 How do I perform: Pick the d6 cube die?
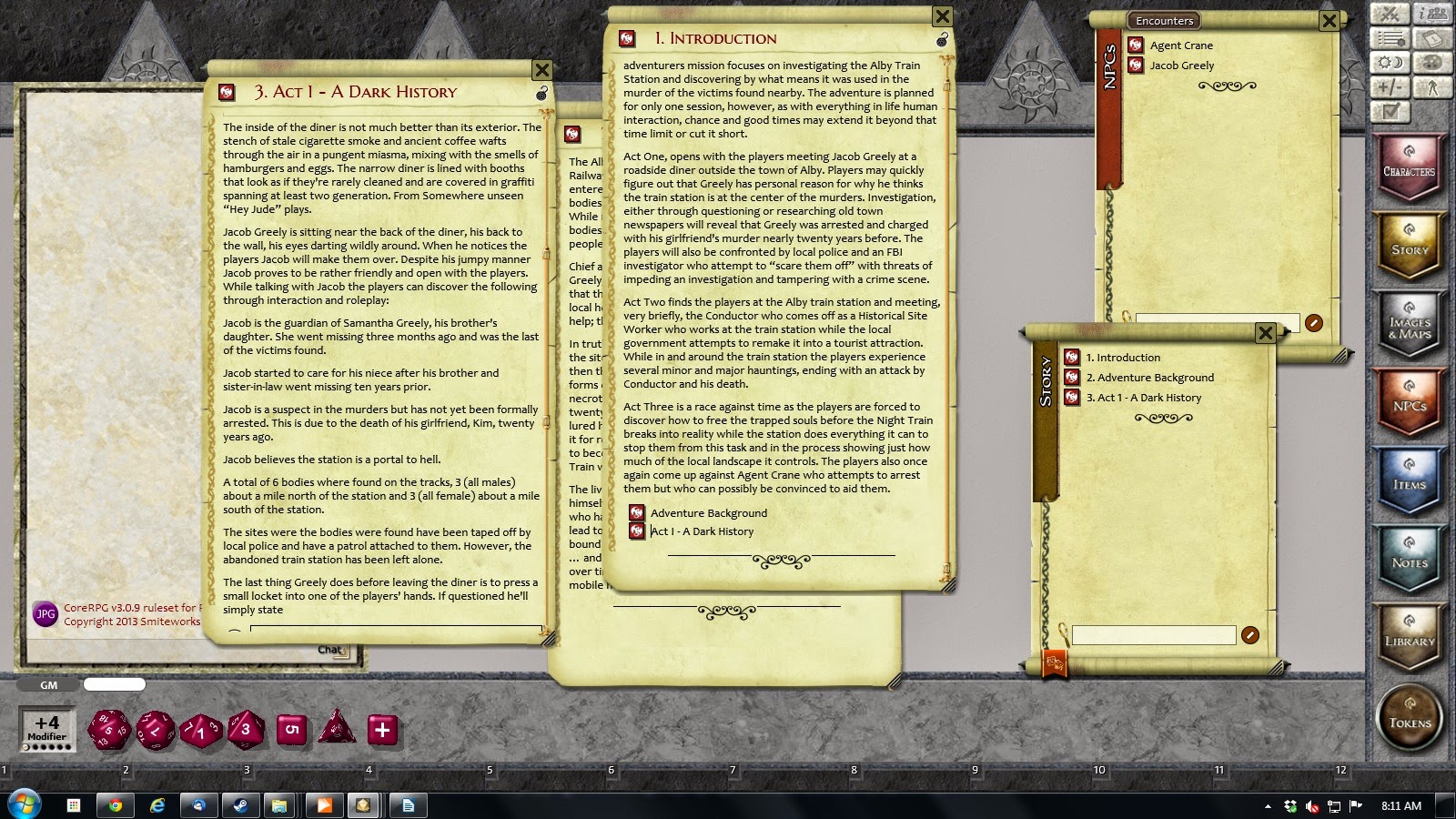click(x=291, y=729)
